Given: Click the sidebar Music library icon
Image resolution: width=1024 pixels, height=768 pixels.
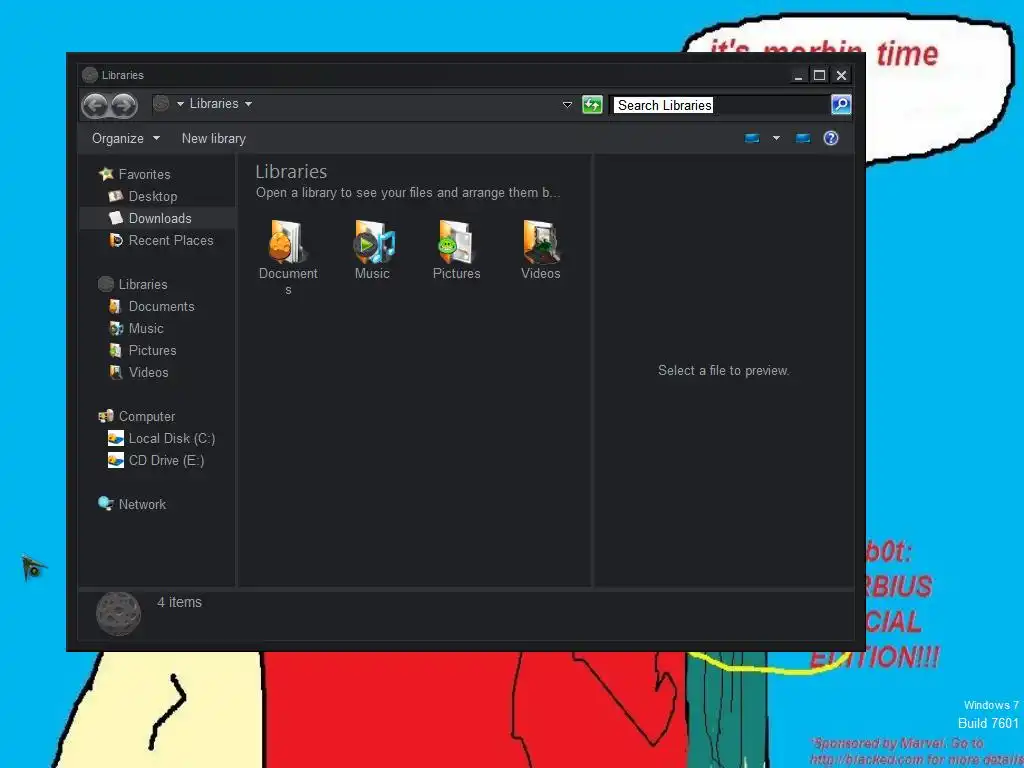Looking at the screenshot, I should 116,328.
